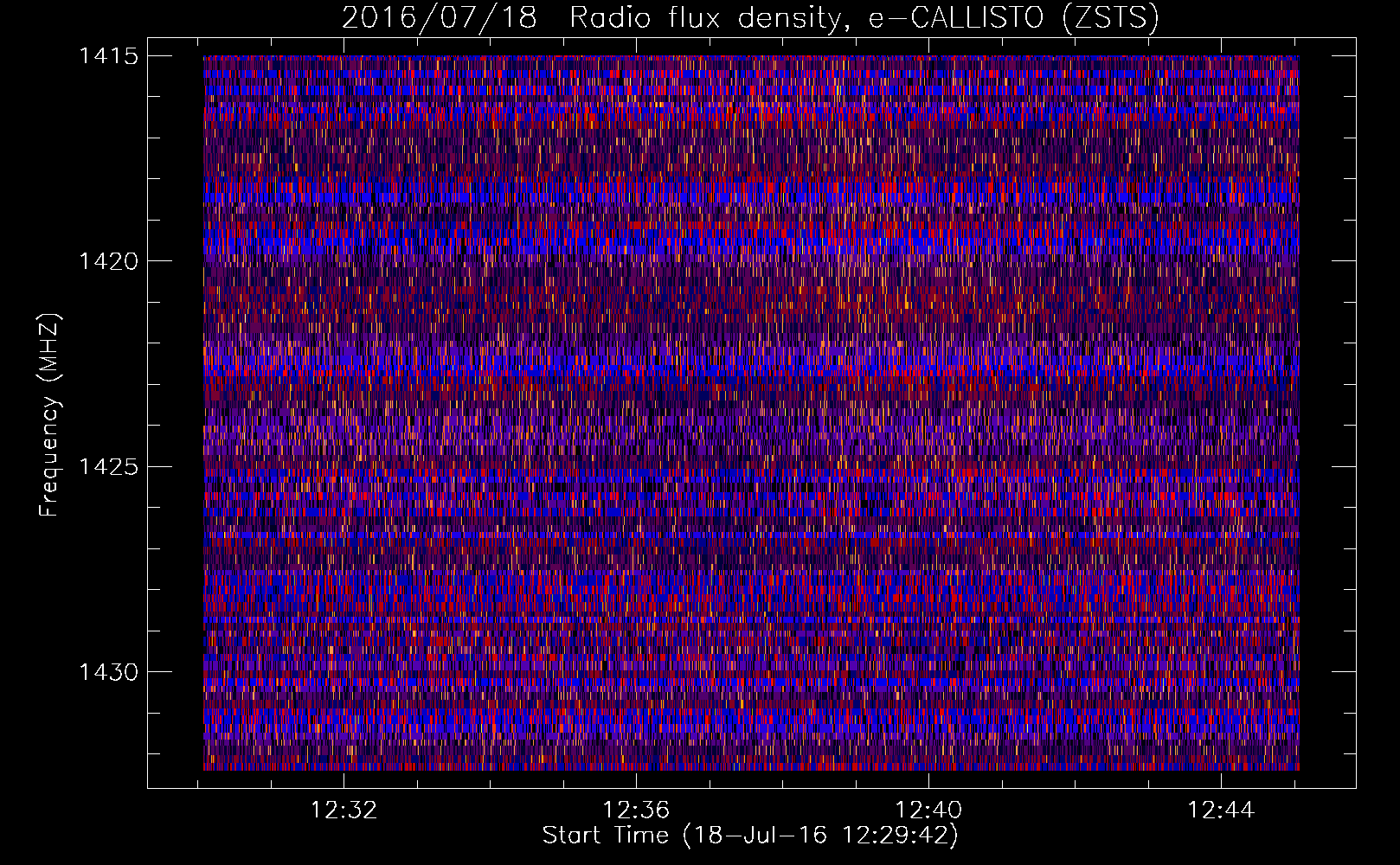Click the 1430 frequency tick label

pos(109,672)
